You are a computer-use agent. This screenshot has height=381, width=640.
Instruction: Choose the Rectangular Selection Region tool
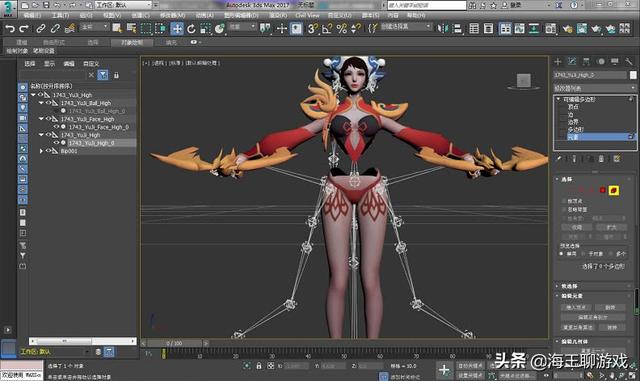(146, 29)
